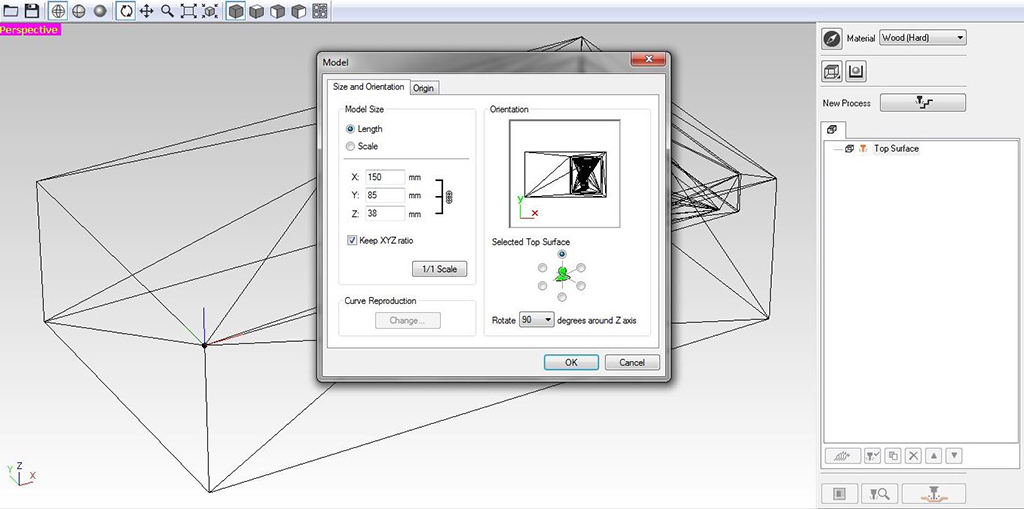Select the lower-left top surface radio button
The image size is (1024, 509).
pyautogui.click(x=542, y=286)
